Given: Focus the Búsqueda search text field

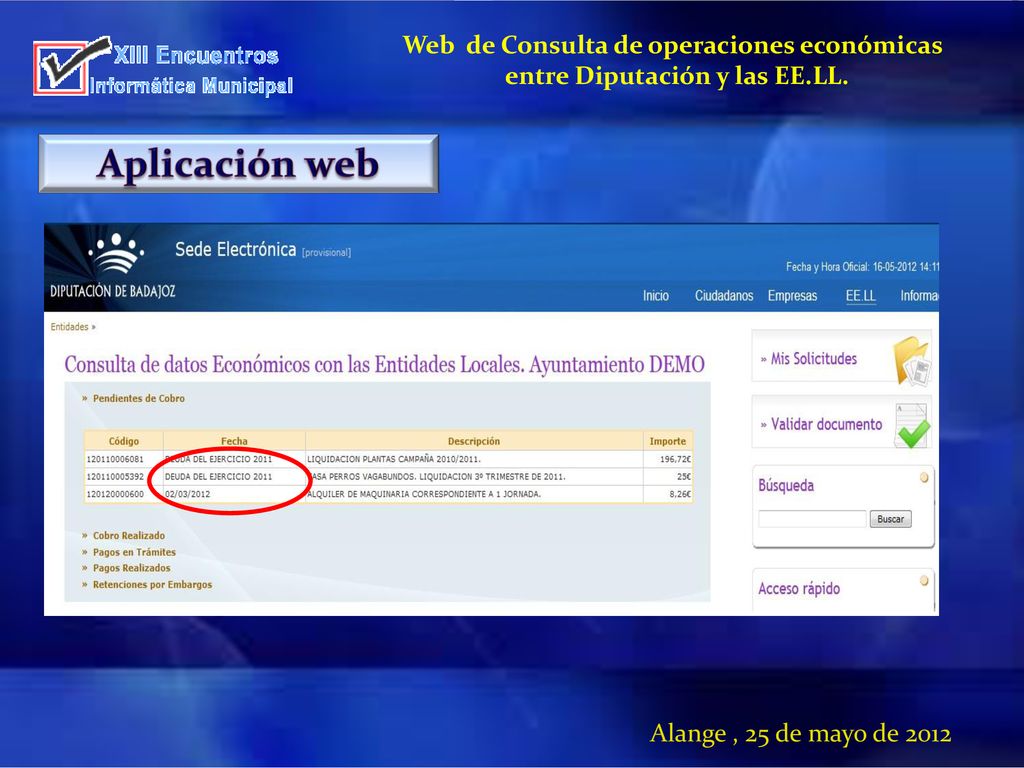Looking at the screenshot, I should point(812,519).
